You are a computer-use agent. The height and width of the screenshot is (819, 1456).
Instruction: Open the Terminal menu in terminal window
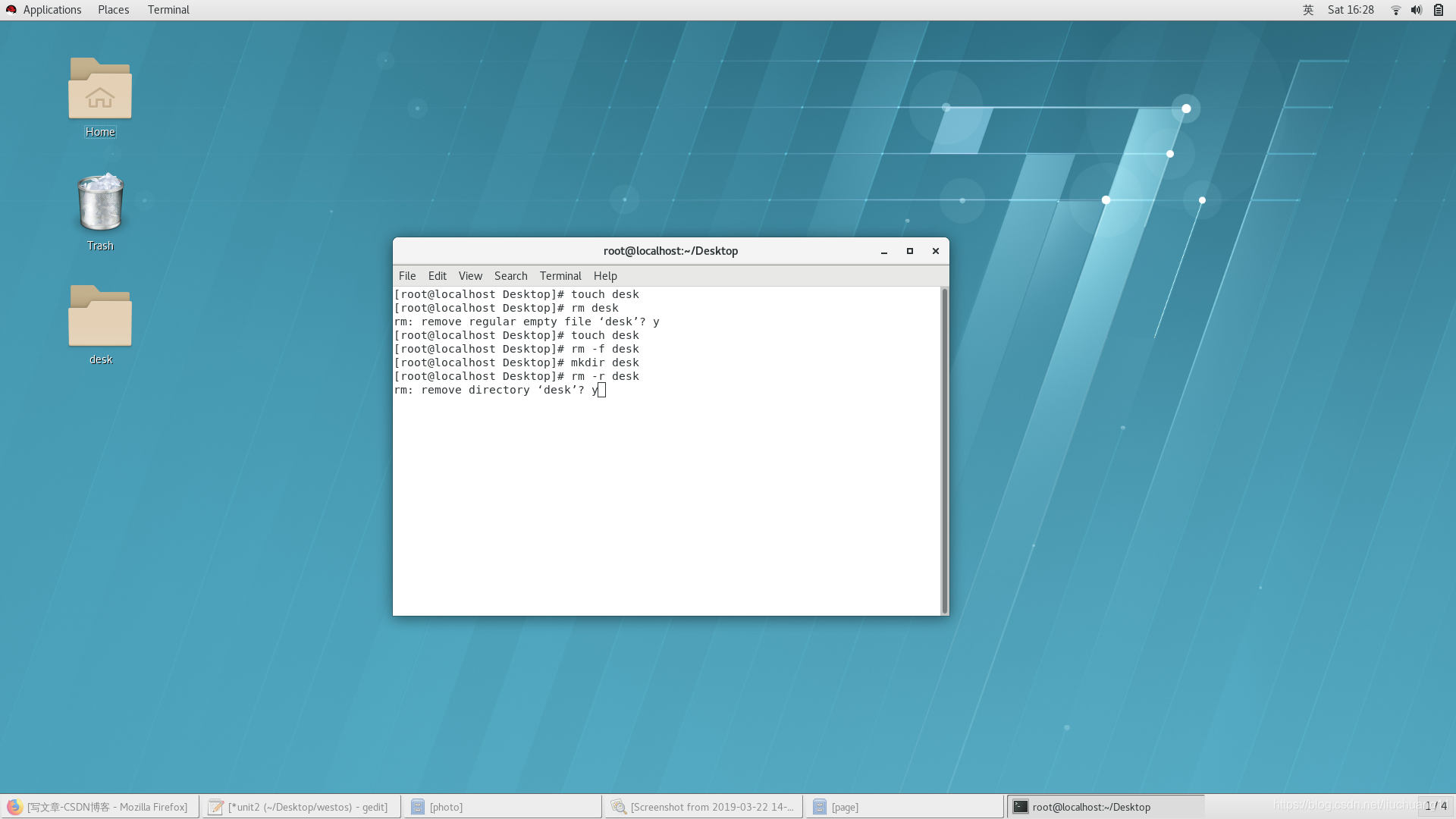[x=560, y=276]
